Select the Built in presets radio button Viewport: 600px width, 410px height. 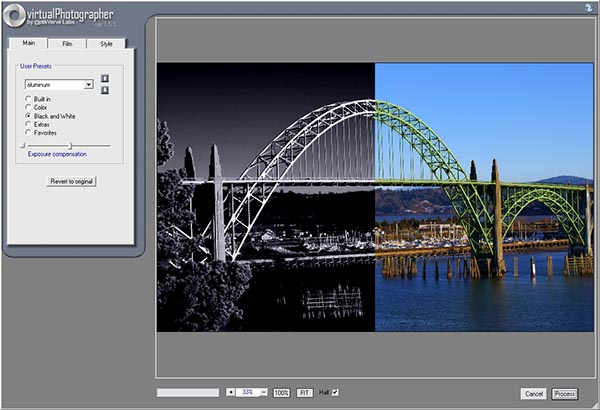tap(28, 100)
